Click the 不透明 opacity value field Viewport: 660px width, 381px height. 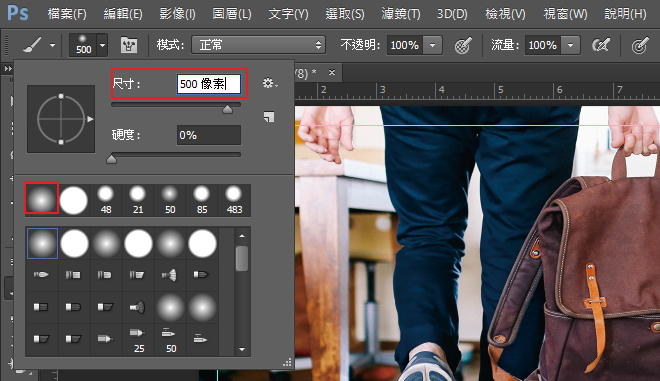pyautogui.click(x=405, y=45)
